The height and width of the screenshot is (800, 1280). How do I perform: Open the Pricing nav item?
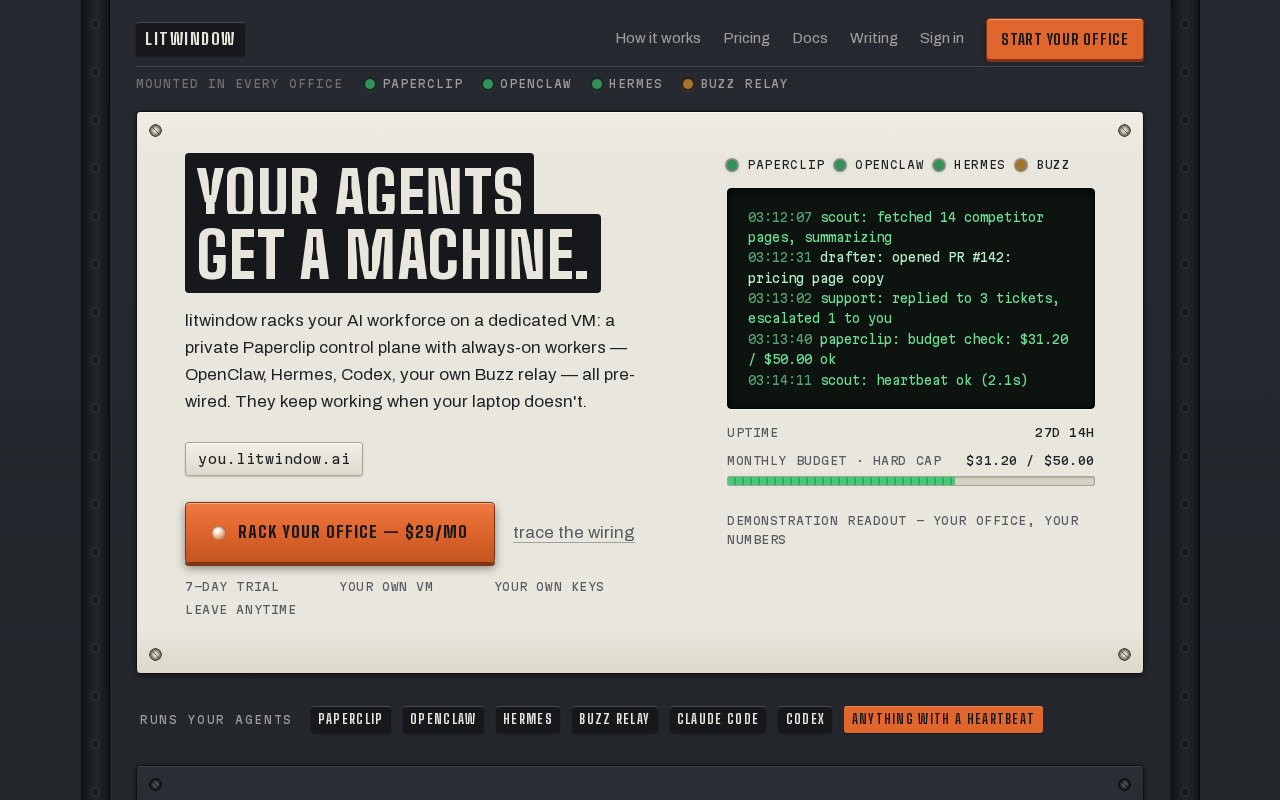[747, 38]
